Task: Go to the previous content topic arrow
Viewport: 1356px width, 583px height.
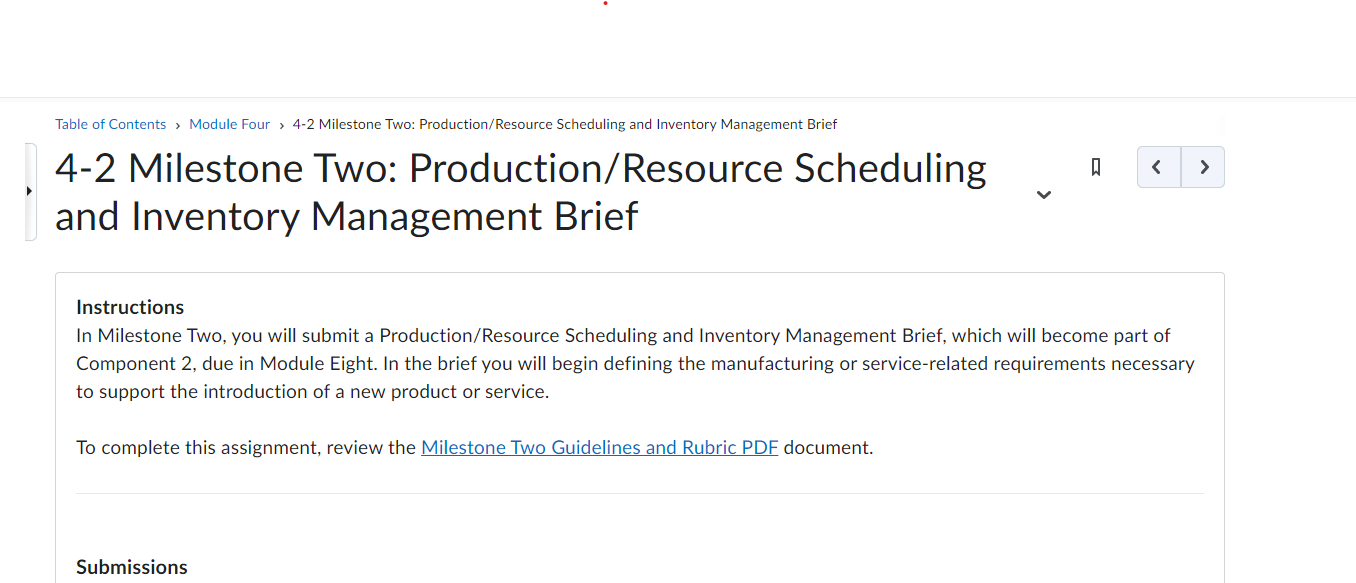Action: pyautogui.click(x=1158, y=167)
